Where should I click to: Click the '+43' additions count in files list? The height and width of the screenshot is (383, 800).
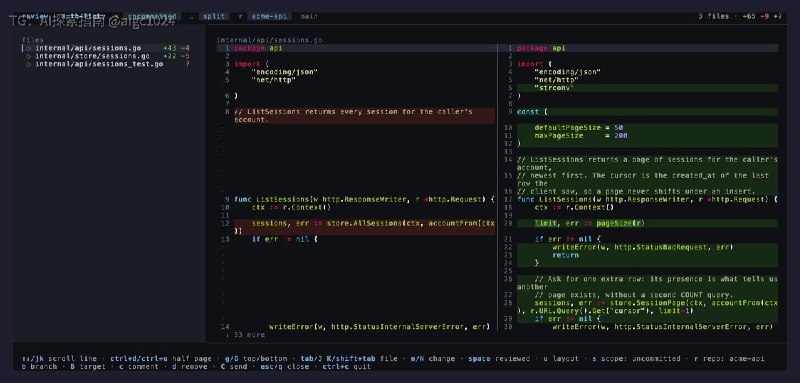click(x=169, y=48)
